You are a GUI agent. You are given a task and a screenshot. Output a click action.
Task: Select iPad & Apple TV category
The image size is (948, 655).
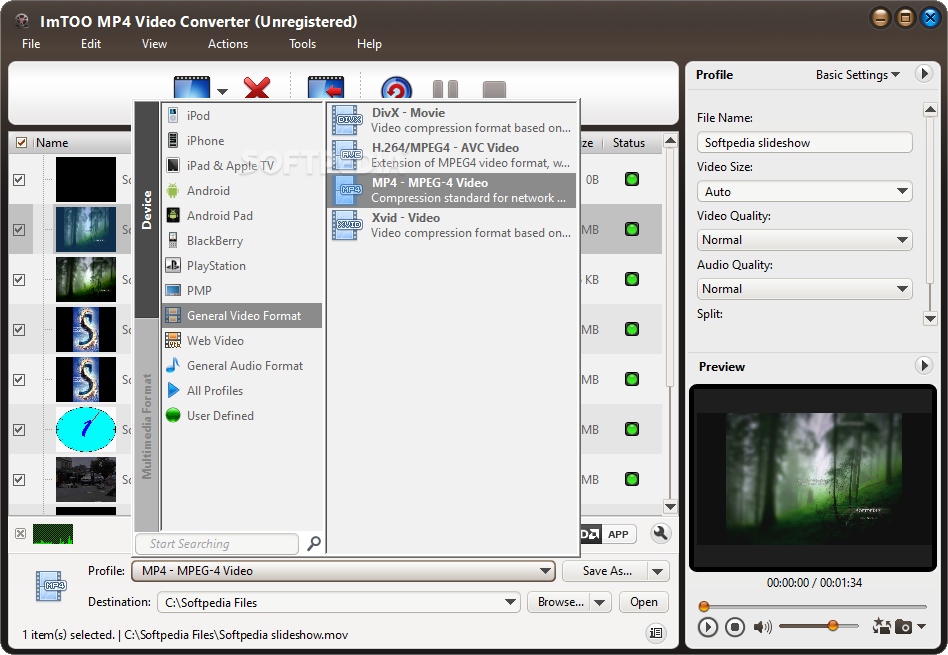(242, 166)
